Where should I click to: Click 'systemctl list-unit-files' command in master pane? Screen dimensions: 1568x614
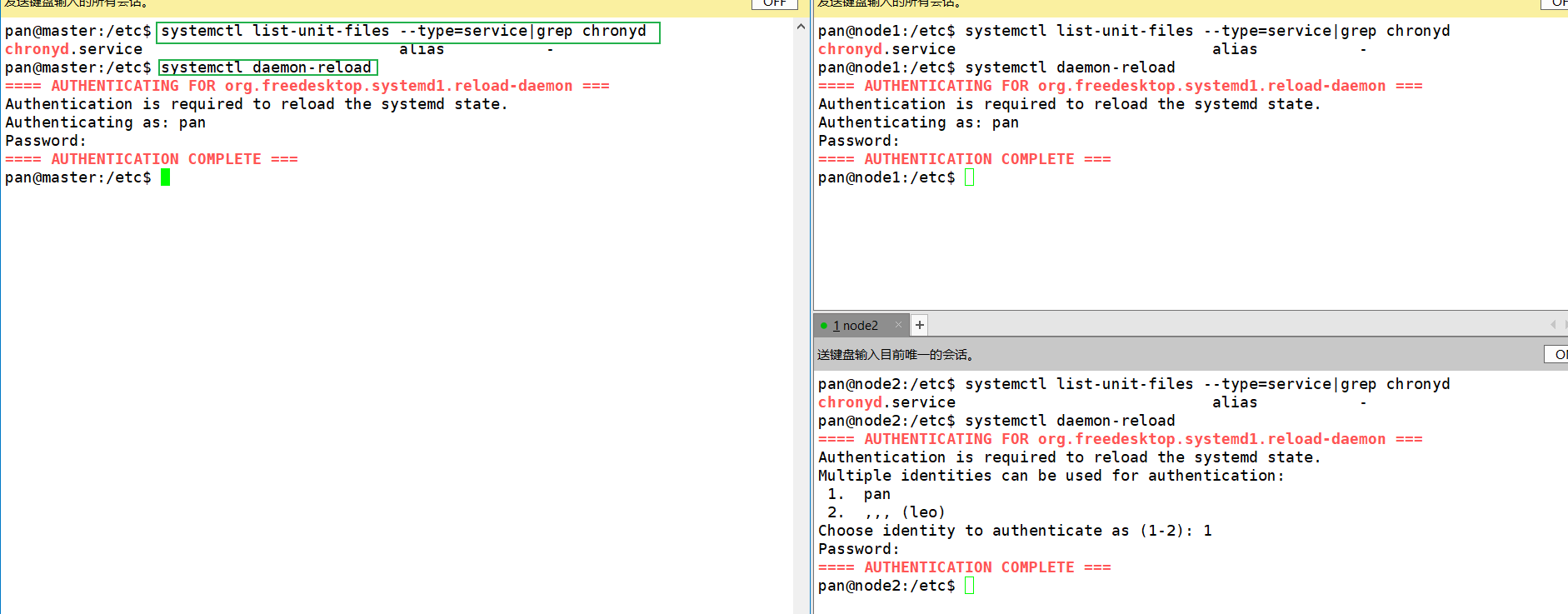[404, 31]
